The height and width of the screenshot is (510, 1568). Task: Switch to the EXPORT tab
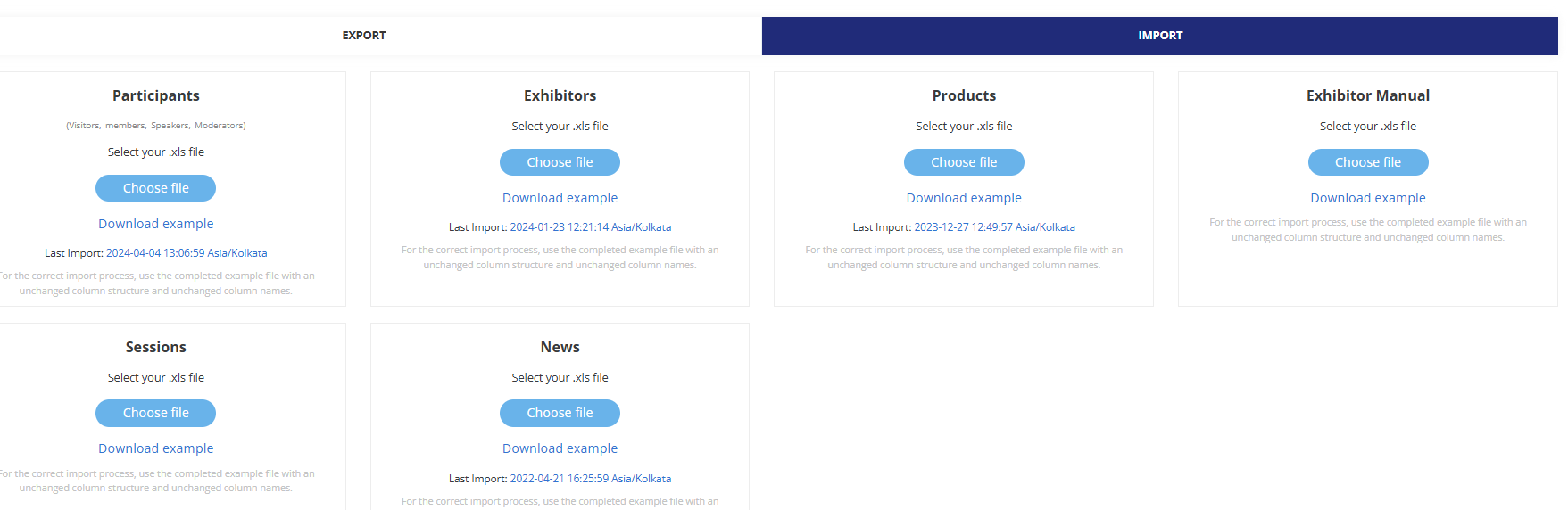pyautogui.click(x=364, y=36)
